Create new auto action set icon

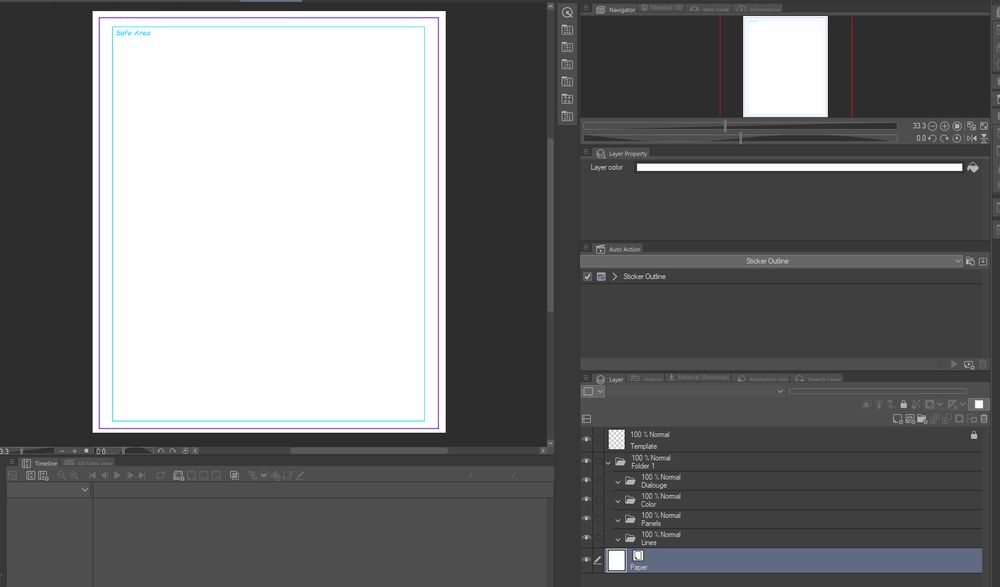click(x=970, y=262)
